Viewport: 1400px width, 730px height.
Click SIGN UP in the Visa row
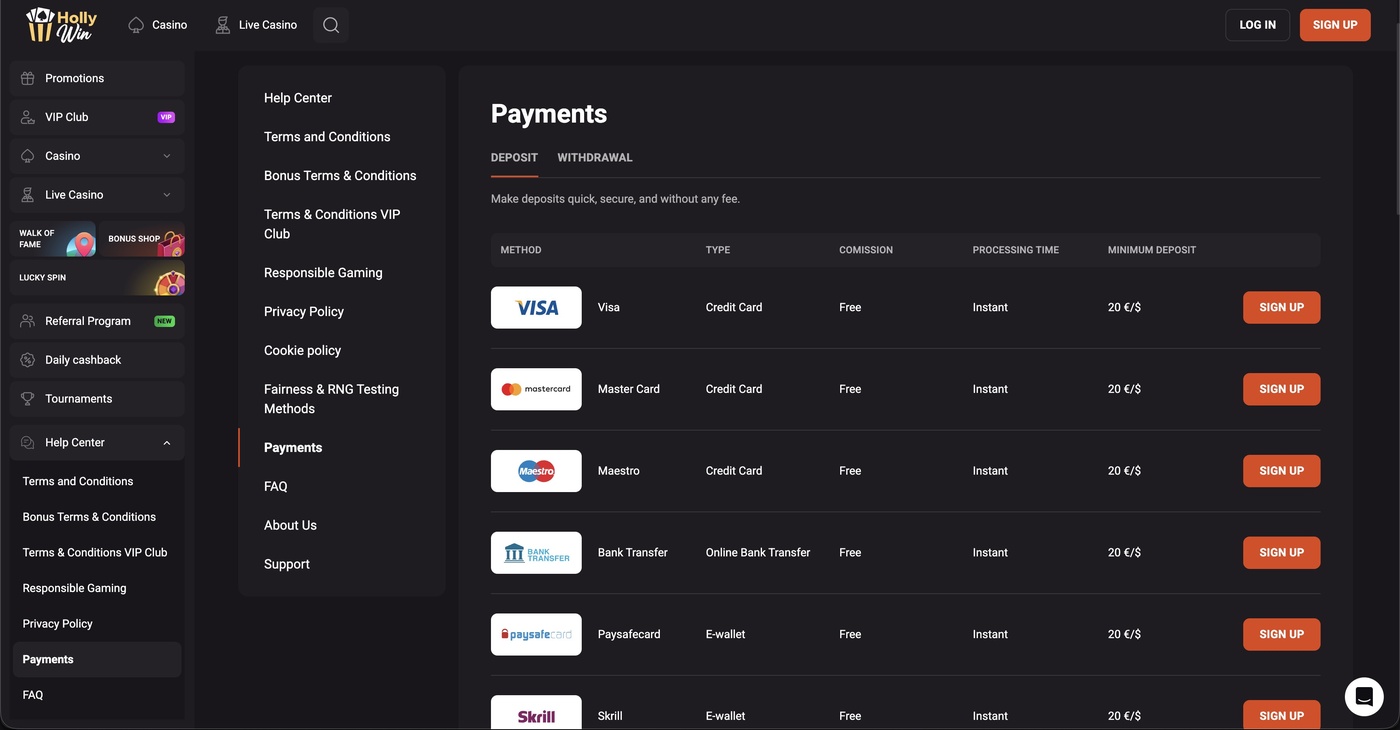click(x=1281, y=308)
